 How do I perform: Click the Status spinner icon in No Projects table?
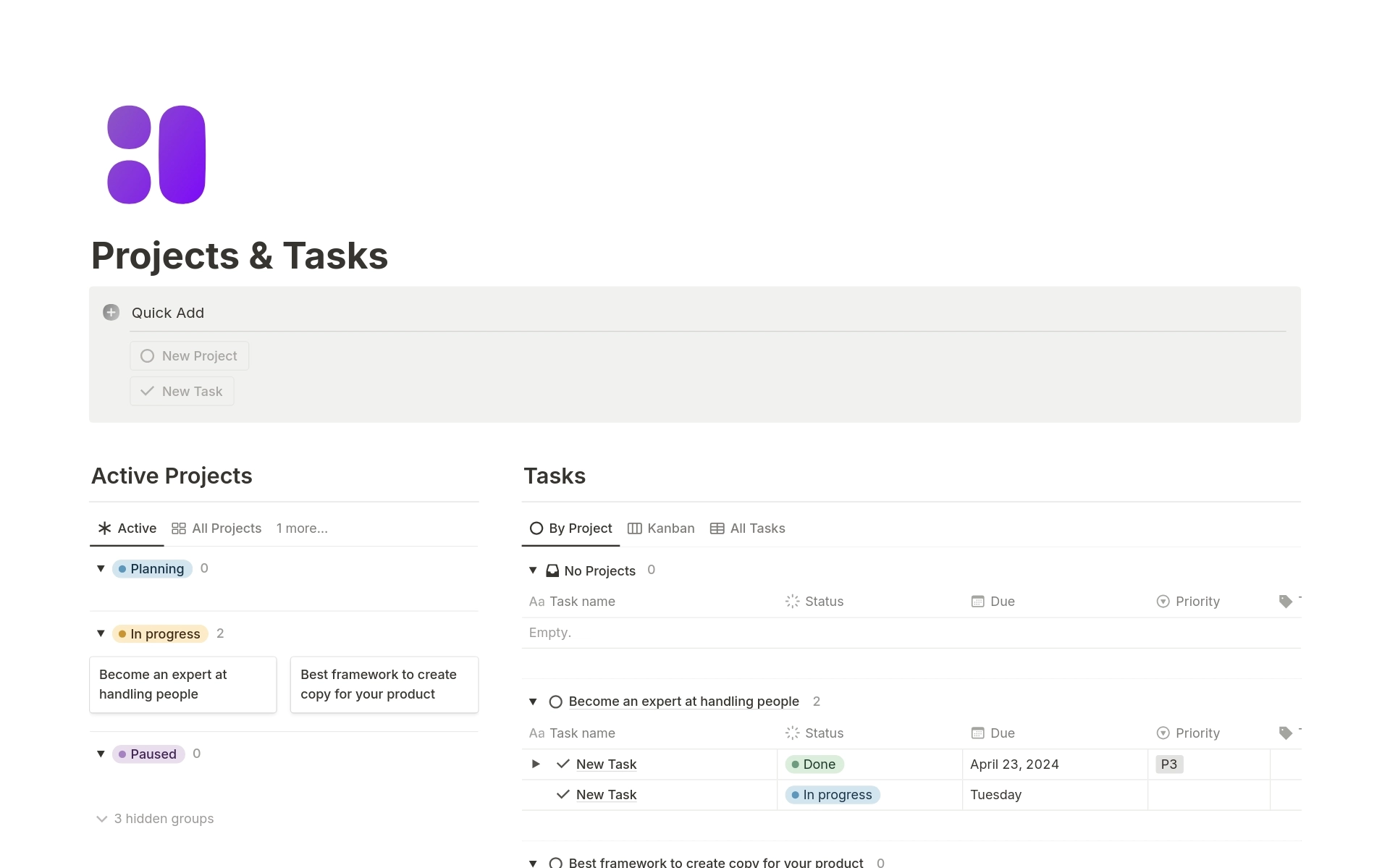[793, 602]
